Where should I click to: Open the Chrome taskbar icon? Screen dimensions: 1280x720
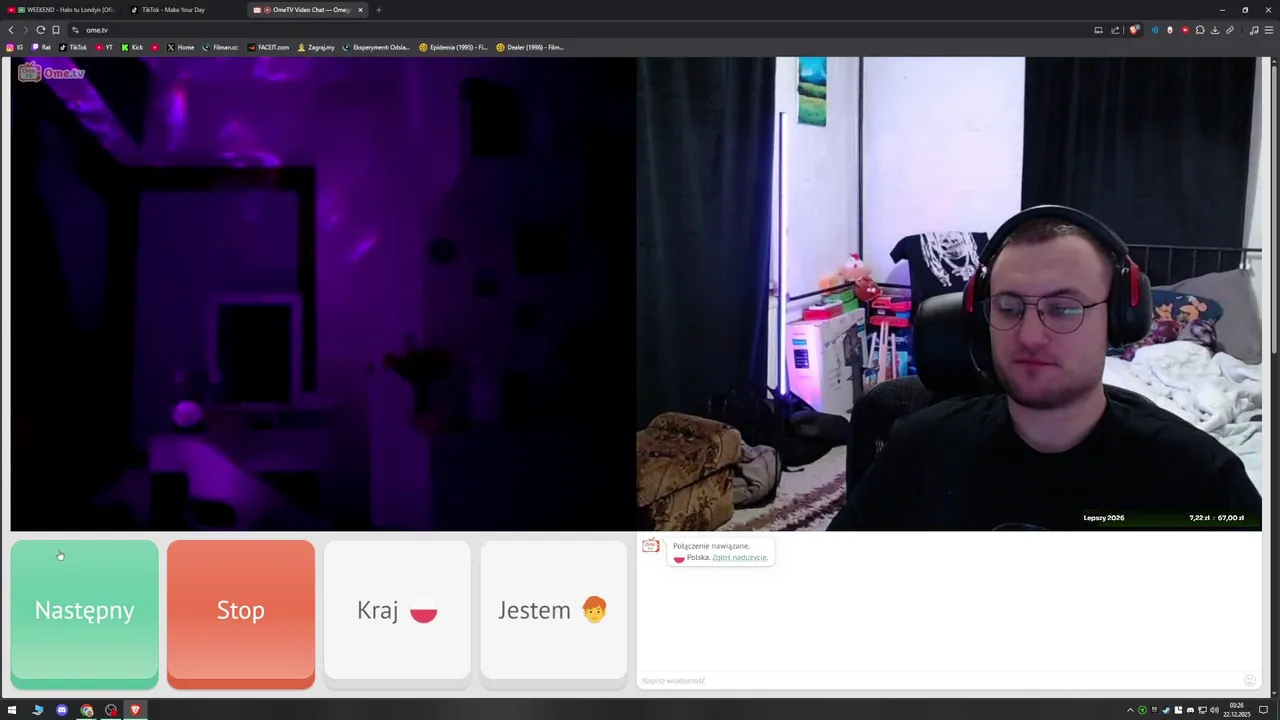(x=87, y=710)
